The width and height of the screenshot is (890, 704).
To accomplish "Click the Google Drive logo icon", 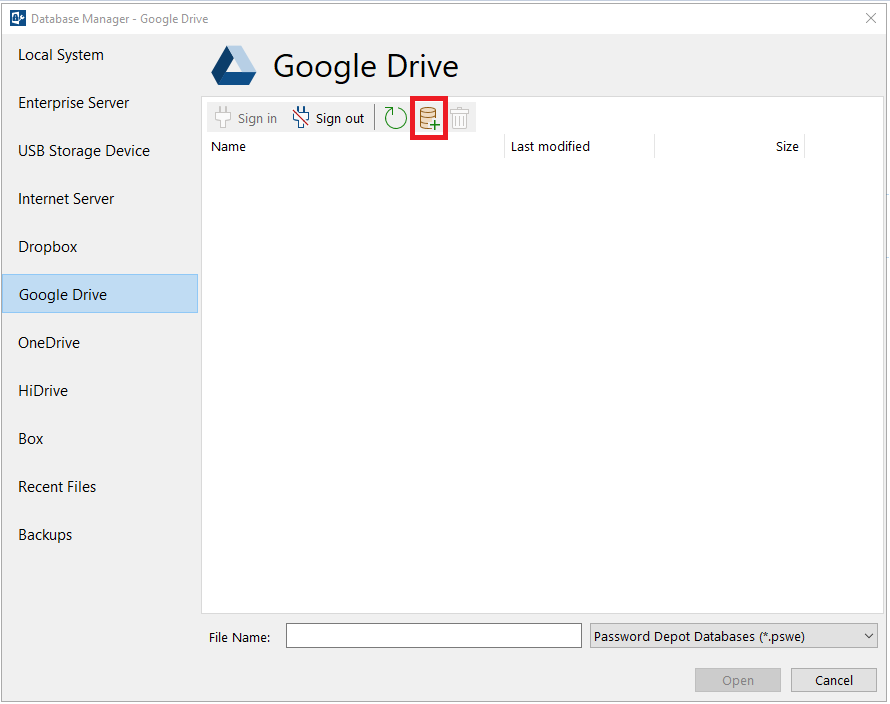I will click(x=234, y=65).
